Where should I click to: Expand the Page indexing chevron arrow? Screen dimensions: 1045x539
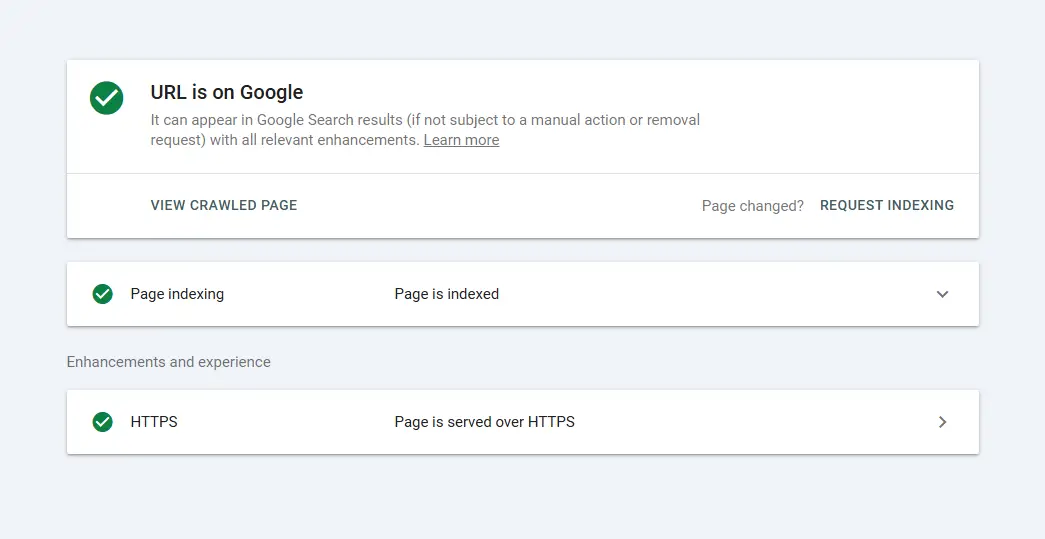[942, 294]
